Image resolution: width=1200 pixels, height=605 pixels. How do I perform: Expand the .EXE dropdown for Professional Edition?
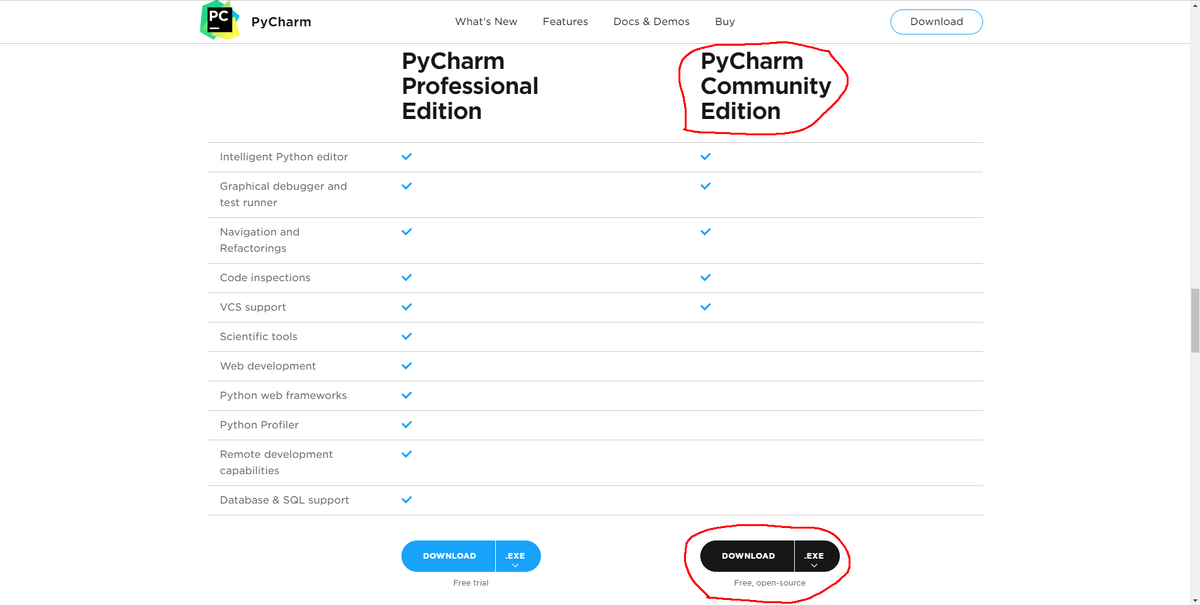pyautogui.click(x=516, y=557)
